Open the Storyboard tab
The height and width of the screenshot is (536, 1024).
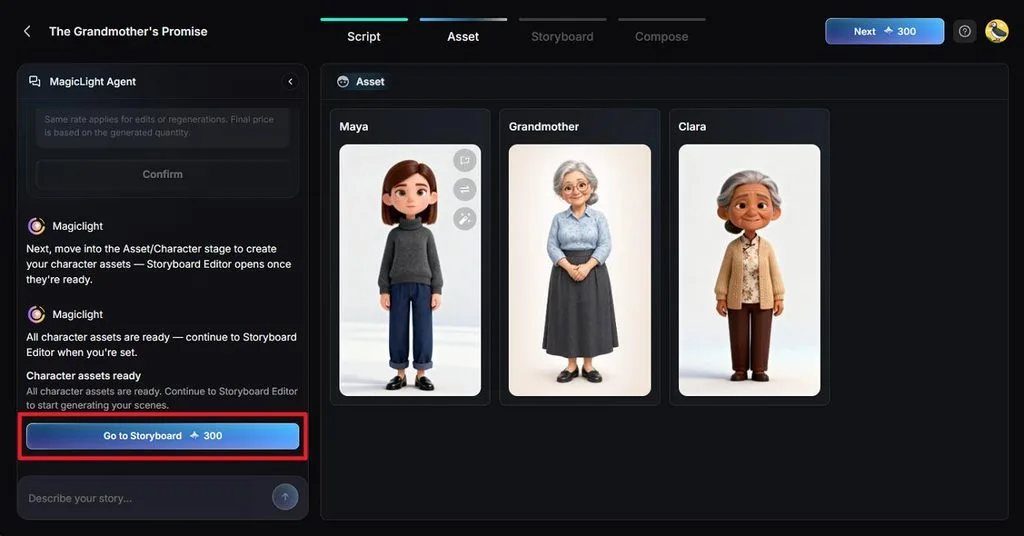point(562,37)
